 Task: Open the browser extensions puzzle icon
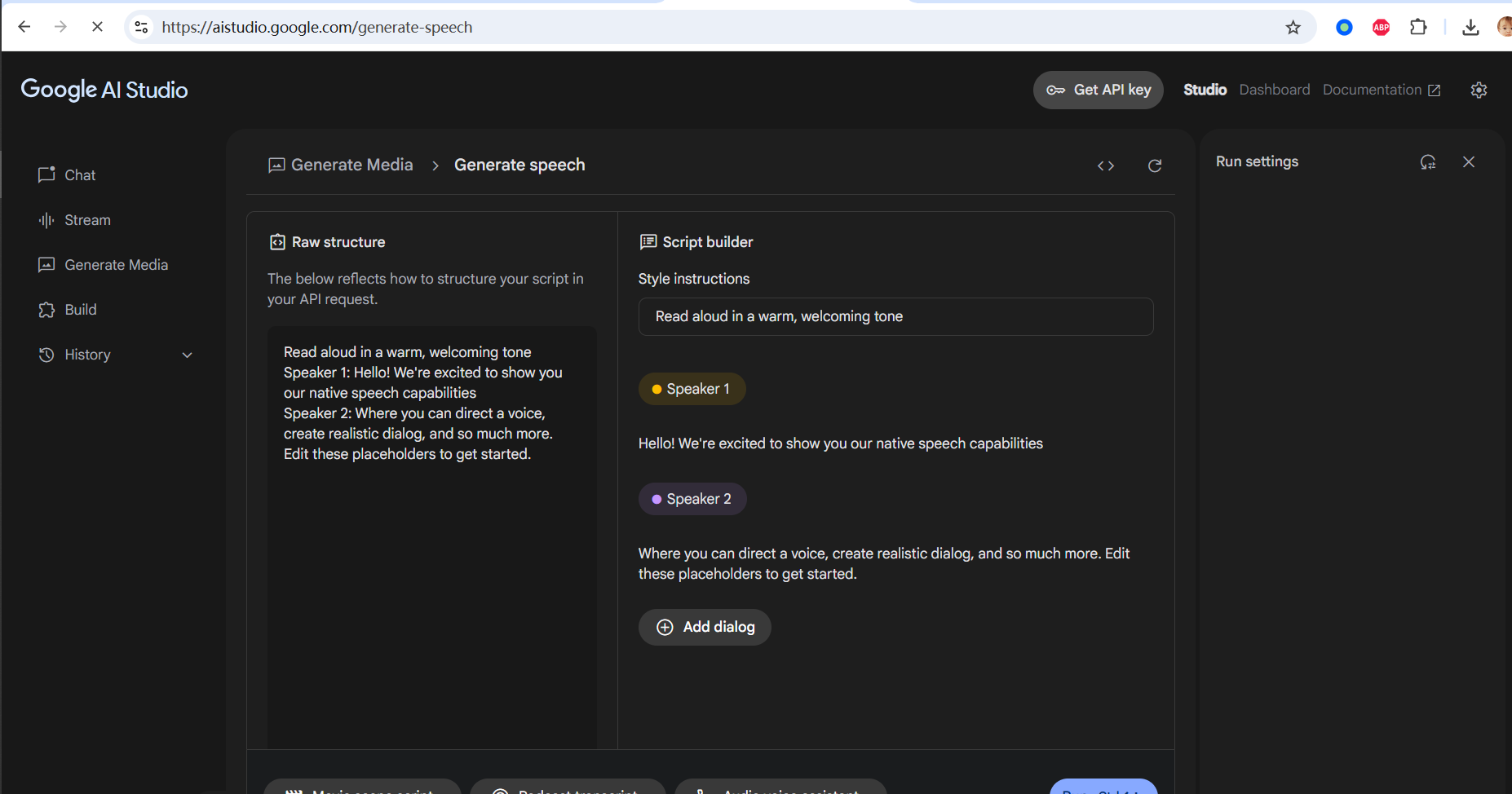click(1418, 28)
